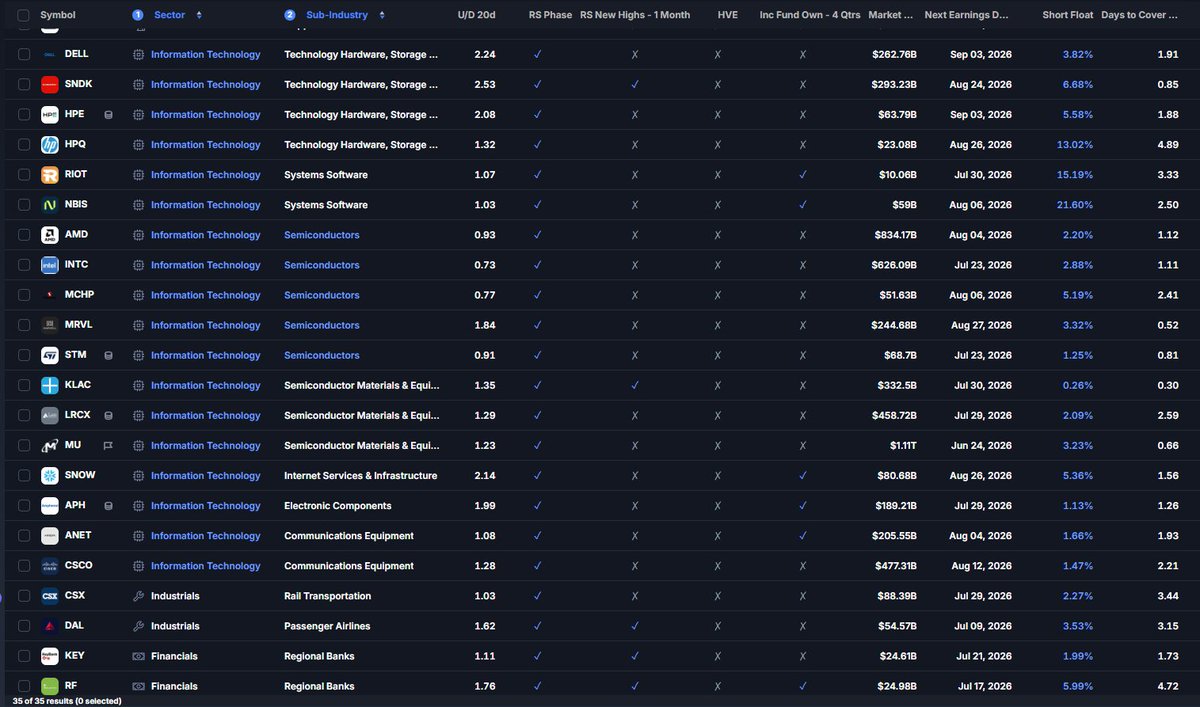Click the red SNDK company logo
The height and width of the screenshot is (707, 1200).
[x=50, y=85]
